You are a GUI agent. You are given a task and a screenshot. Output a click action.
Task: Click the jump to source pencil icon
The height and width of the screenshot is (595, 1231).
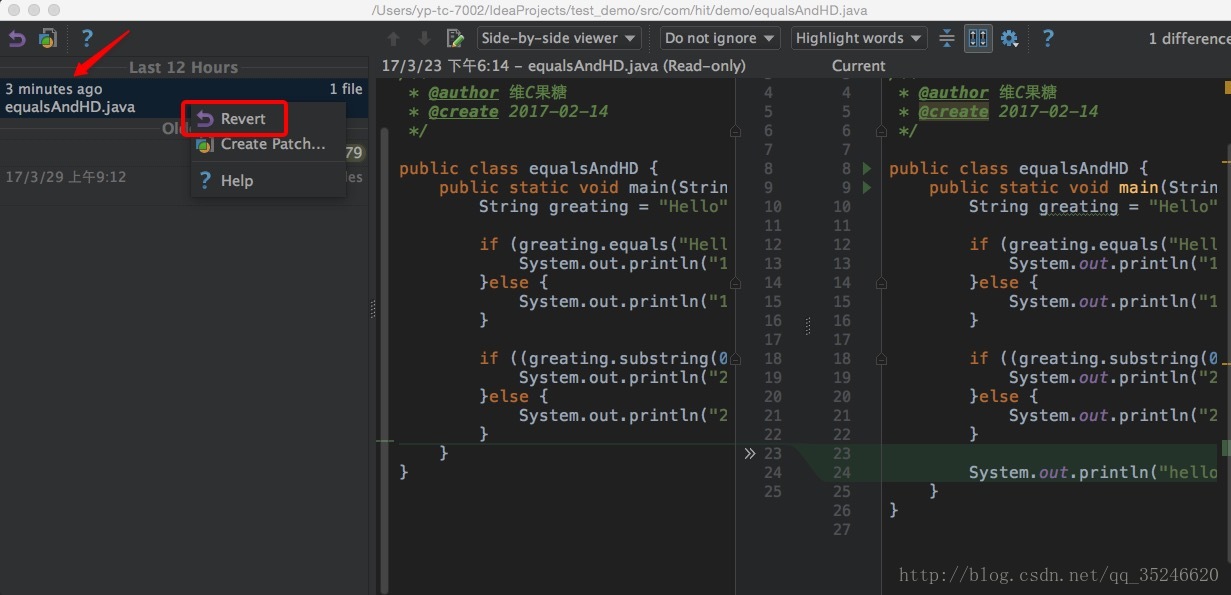[x=455, y=38]
